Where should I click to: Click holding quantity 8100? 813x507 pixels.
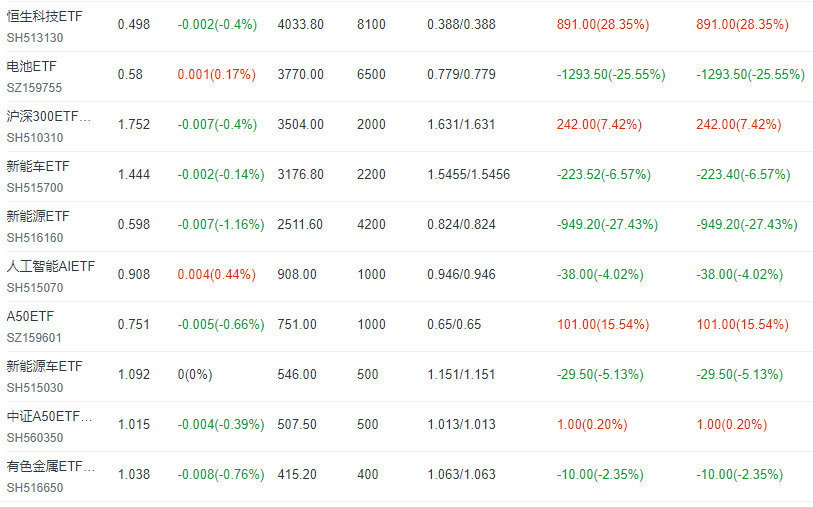point(371,24)
